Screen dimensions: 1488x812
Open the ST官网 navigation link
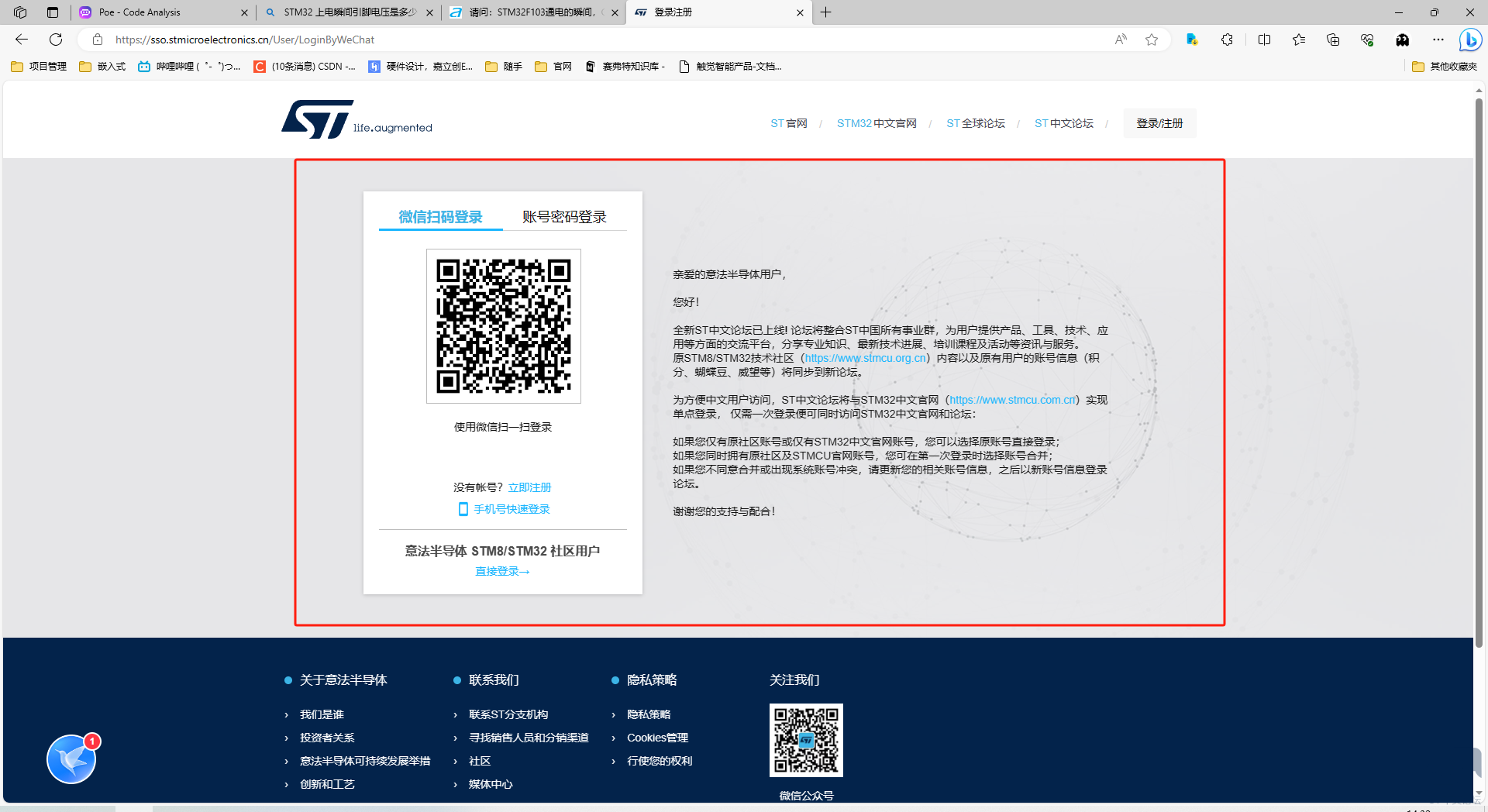click(x=789, y=123)
